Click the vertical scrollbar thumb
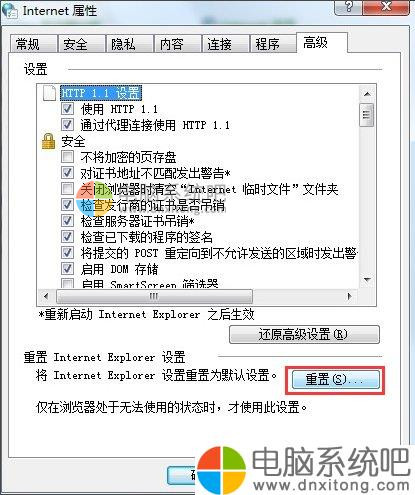415x495 pixels. click(x=367, y=115)
